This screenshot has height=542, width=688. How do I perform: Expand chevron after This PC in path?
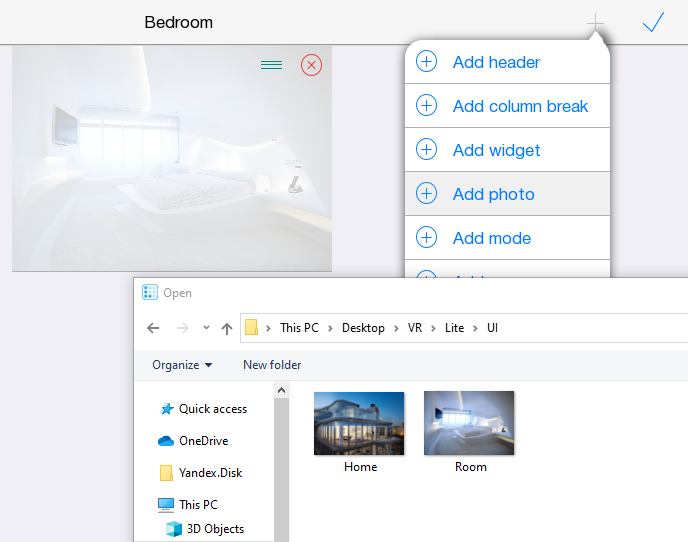click(x=330, y=328)
